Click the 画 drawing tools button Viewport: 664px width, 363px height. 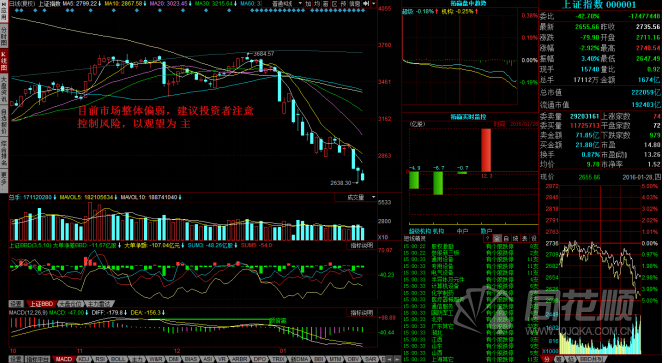point(326,3)
